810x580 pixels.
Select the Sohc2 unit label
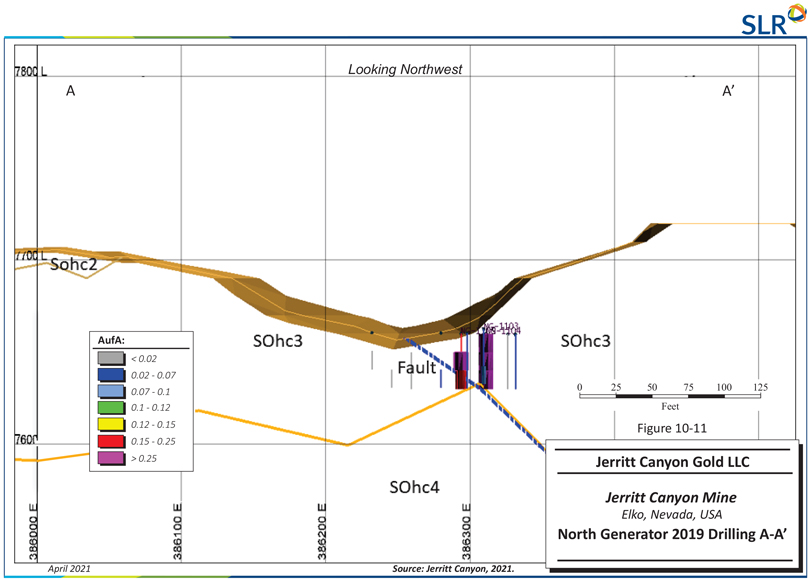coord(73,266)
